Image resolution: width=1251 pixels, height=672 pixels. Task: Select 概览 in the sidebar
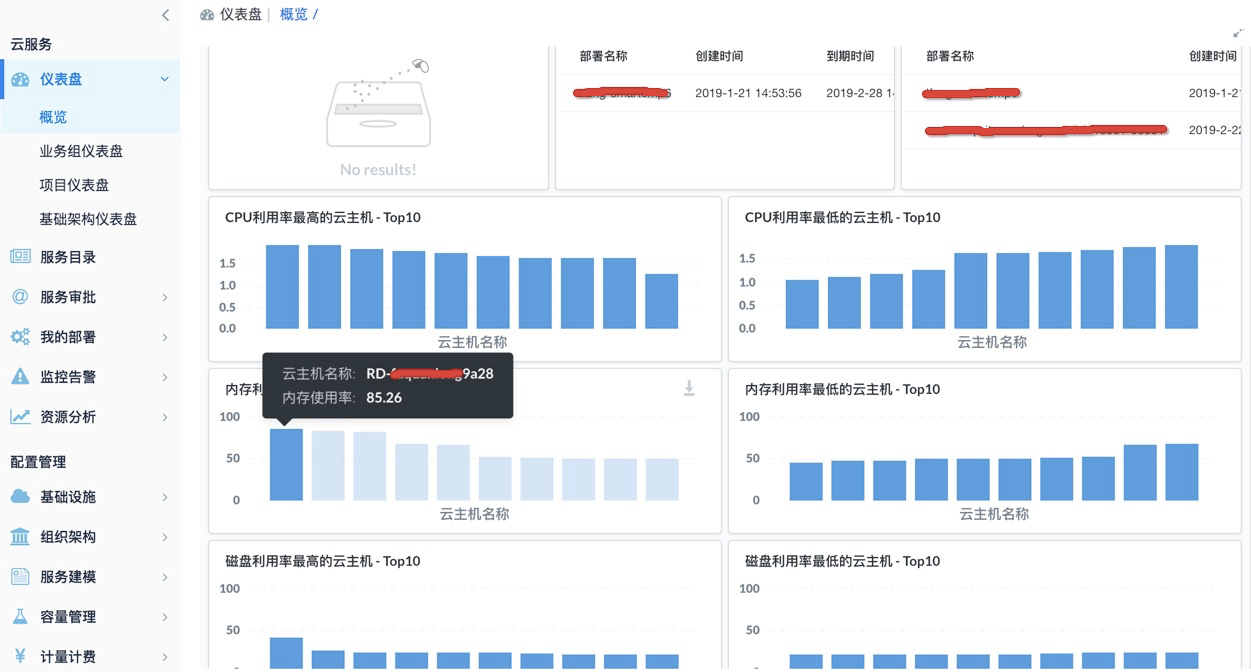(53, 117)
